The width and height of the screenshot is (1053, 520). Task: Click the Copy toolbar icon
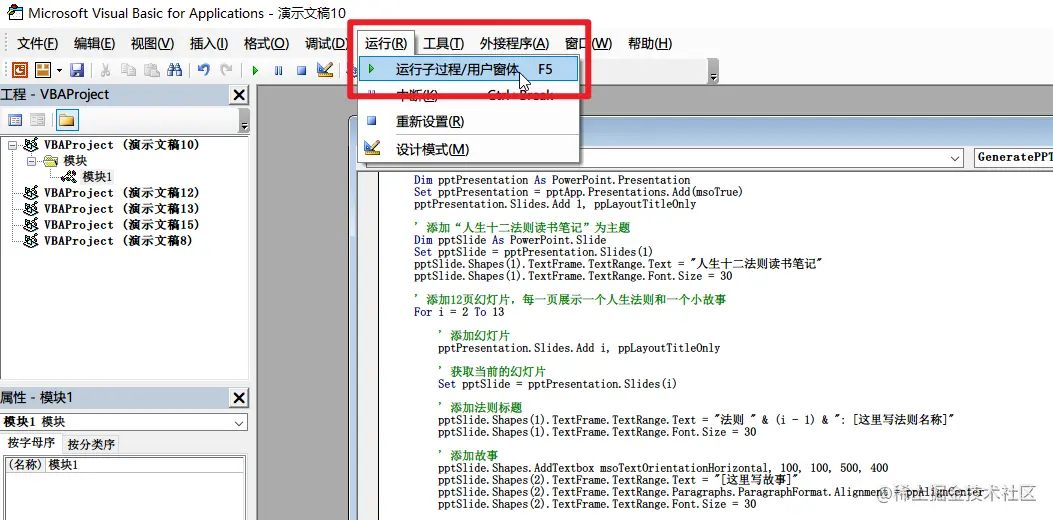[128, 69]
